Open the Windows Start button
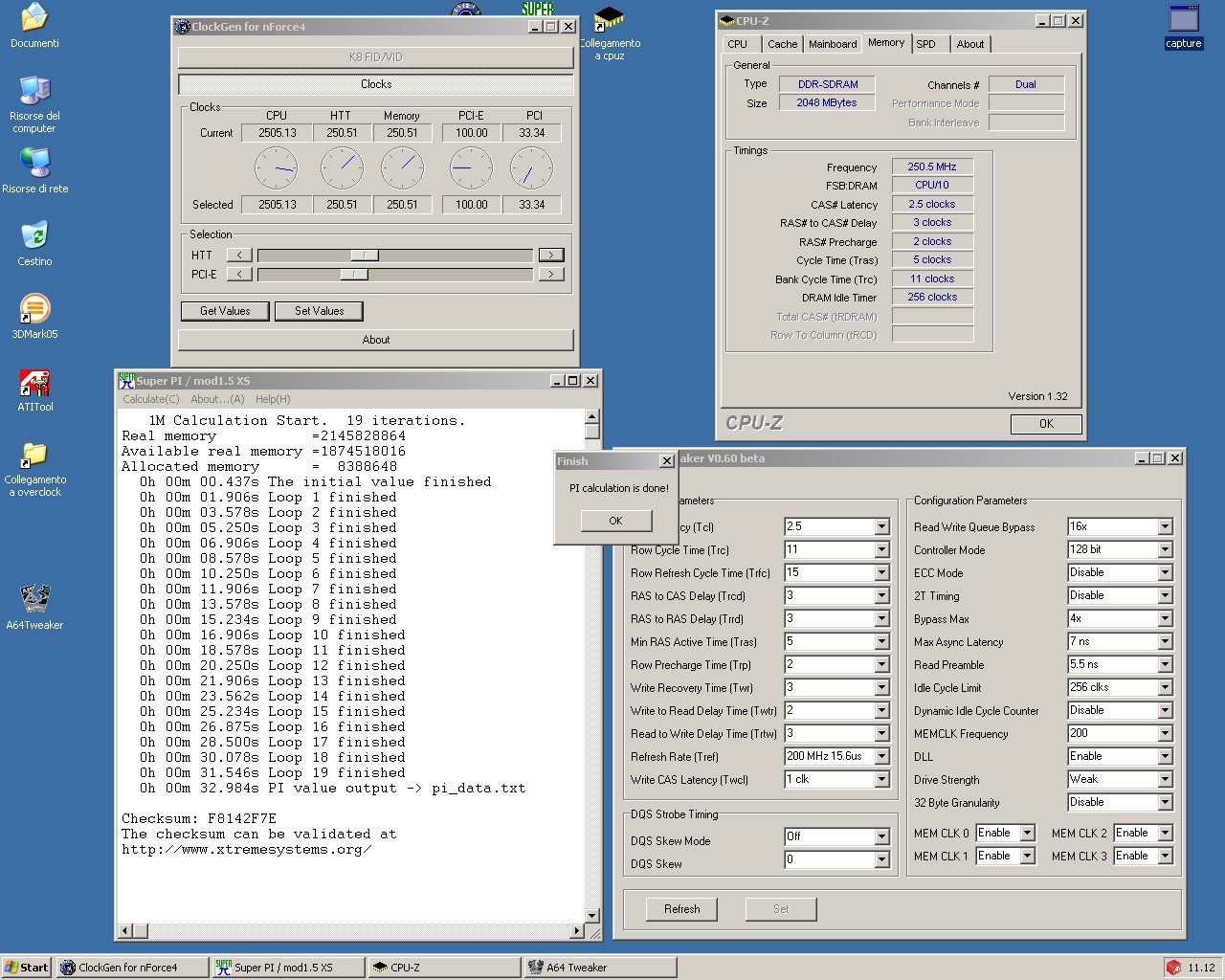Screen dimensions: 1225x980 (27, 968)
